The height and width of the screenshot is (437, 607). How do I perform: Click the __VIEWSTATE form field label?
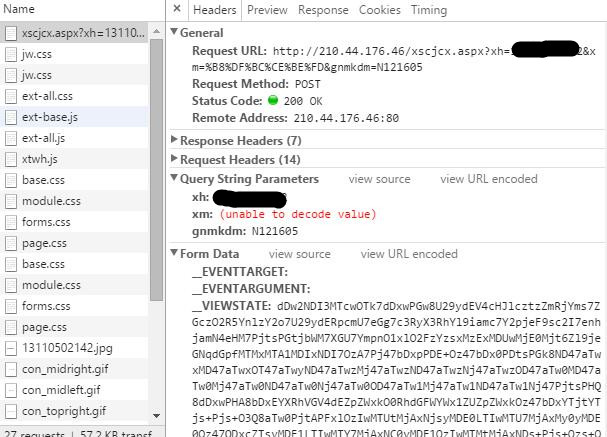[x=231, y=306]
